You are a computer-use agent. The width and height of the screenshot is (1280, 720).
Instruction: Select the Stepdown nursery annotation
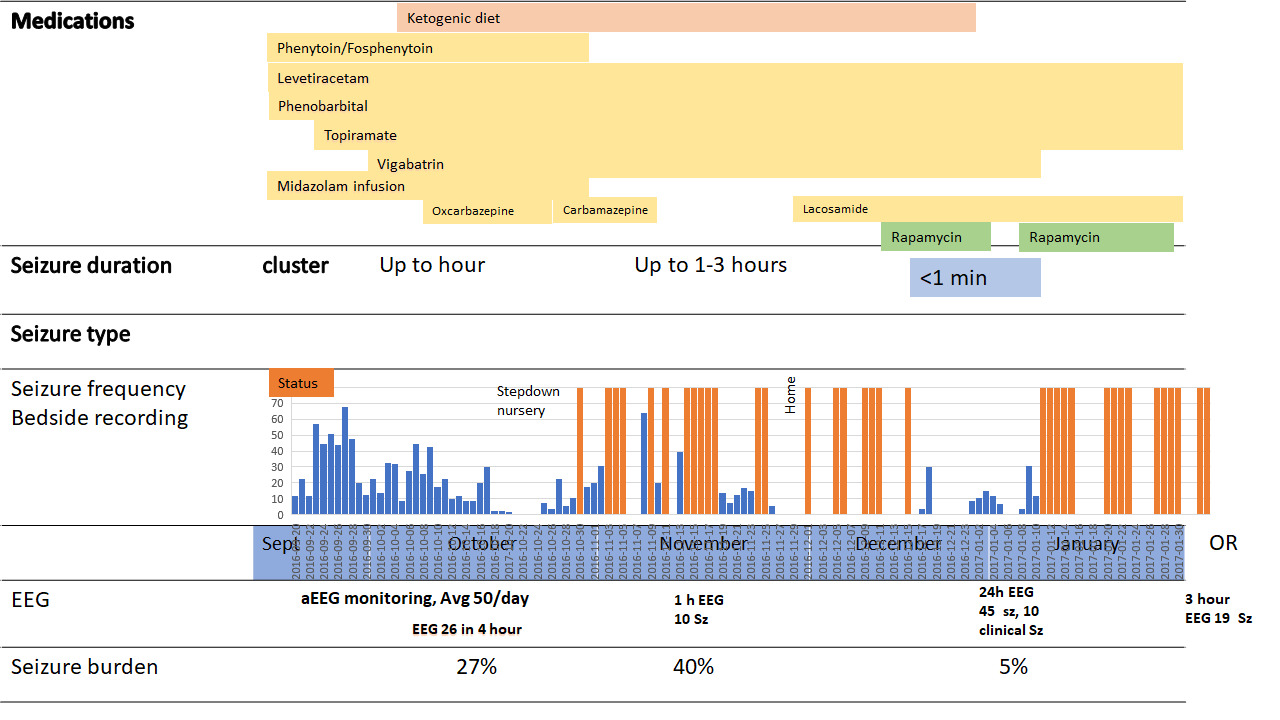point(528,400)
